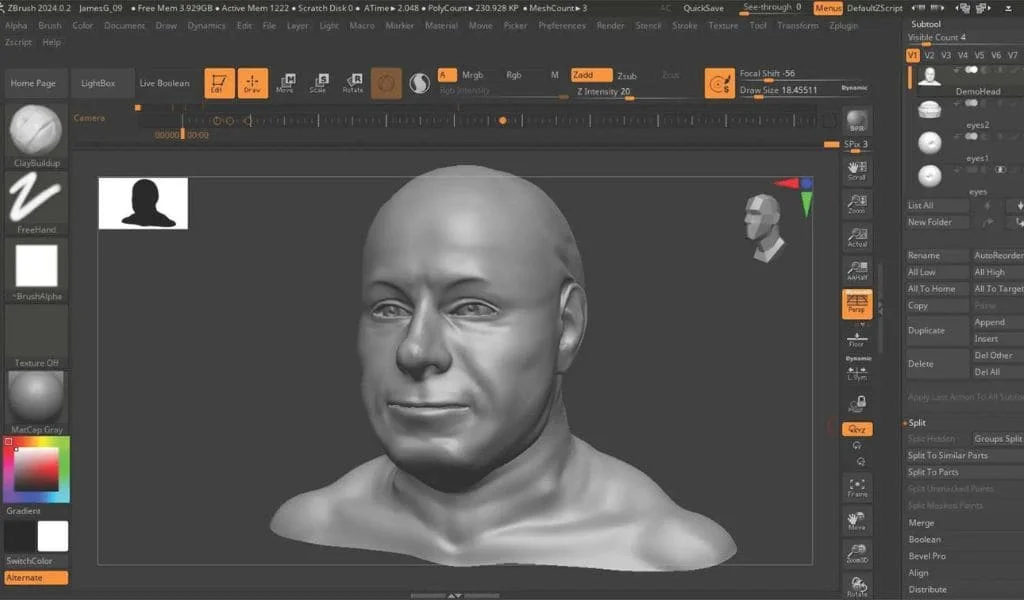Activate the Rotate transform tool

click(x=353, y=83)
